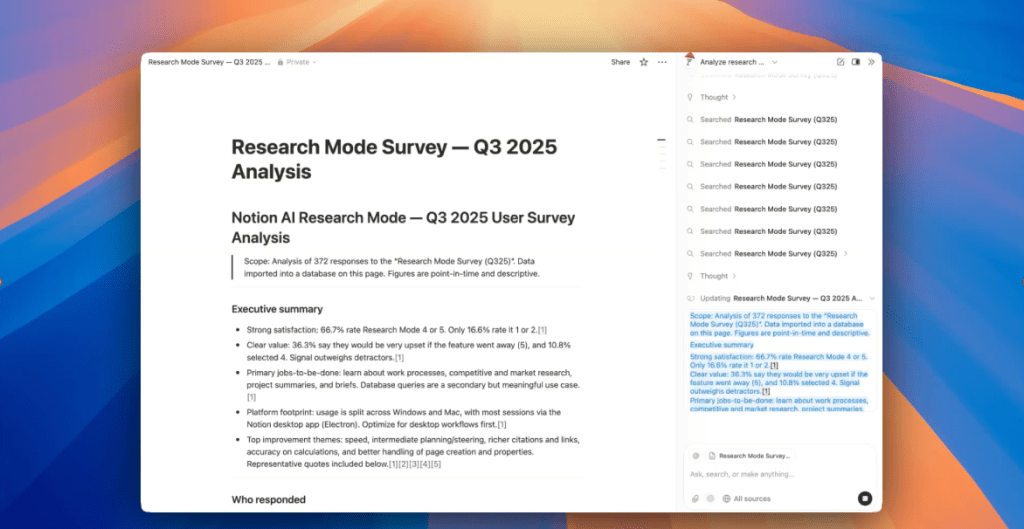This screenshot has width=1024, height=529.
Task: Toggle the AI panel sidebar layout
Action: point(856,62)
